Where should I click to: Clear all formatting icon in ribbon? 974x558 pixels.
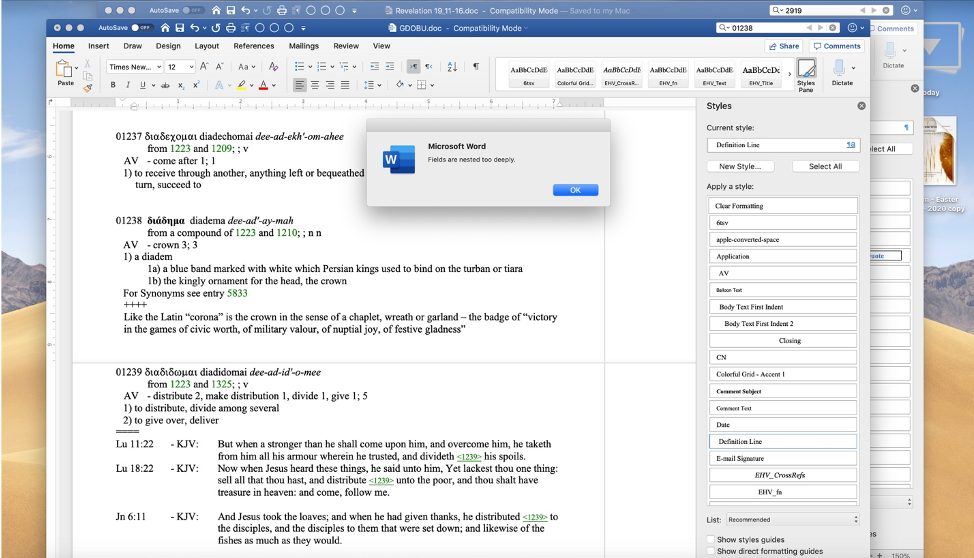pyautogui.click(x=273, y=66)
